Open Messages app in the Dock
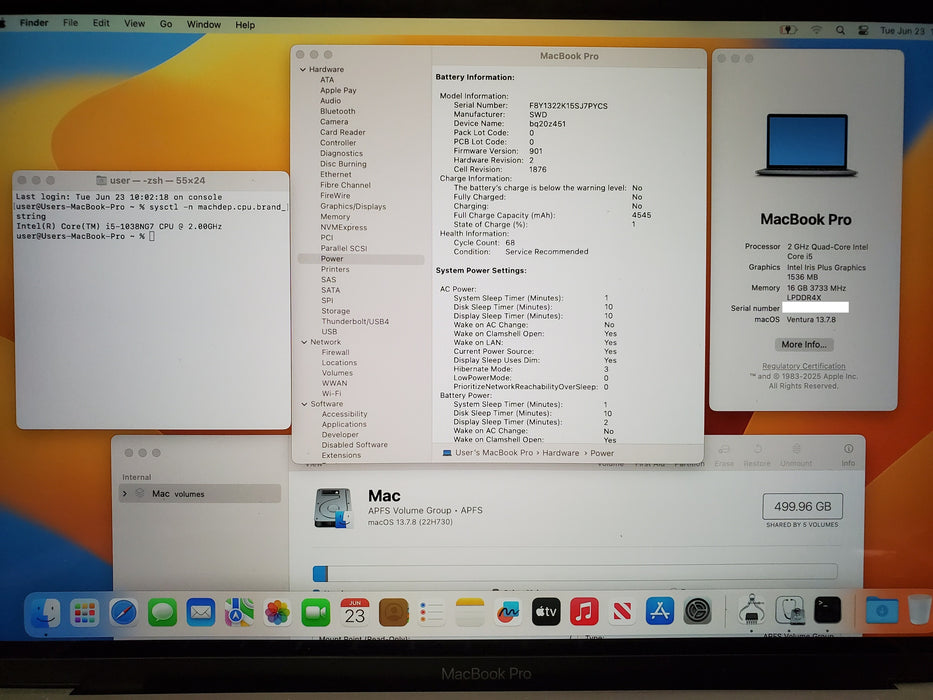The image size is (933, 700). point(162,612)
